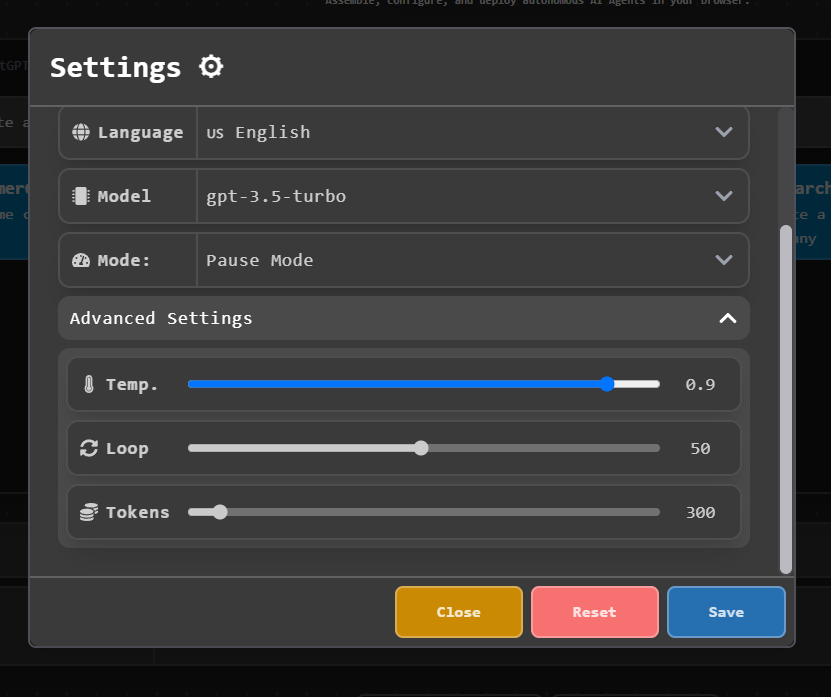Open the Model dropdown showing gpt-3.5-turbo
The width and height of the screenshot is (831, 697).
point(472,196)
